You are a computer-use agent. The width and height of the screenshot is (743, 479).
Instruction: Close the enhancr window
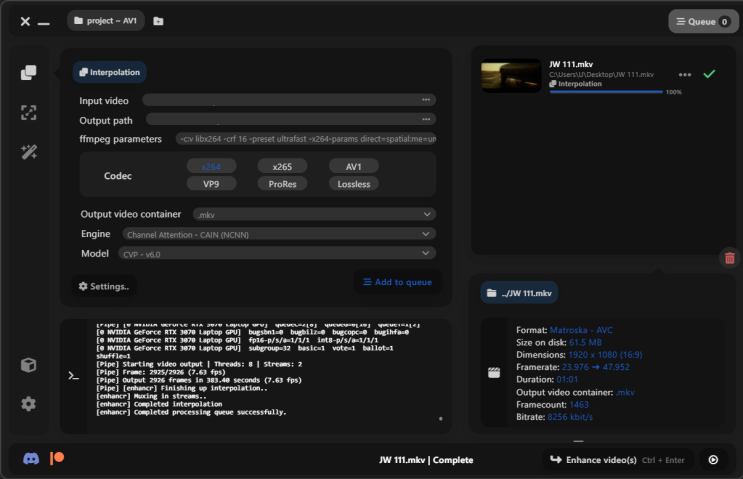point(25,21)
